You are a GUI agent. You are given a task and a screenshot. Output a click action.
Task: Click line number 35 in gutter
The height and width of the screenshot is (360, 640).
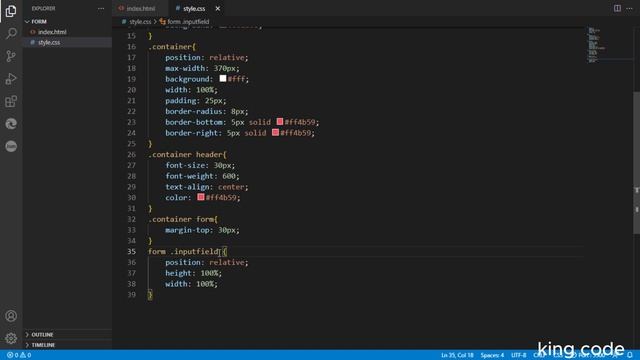131,251
